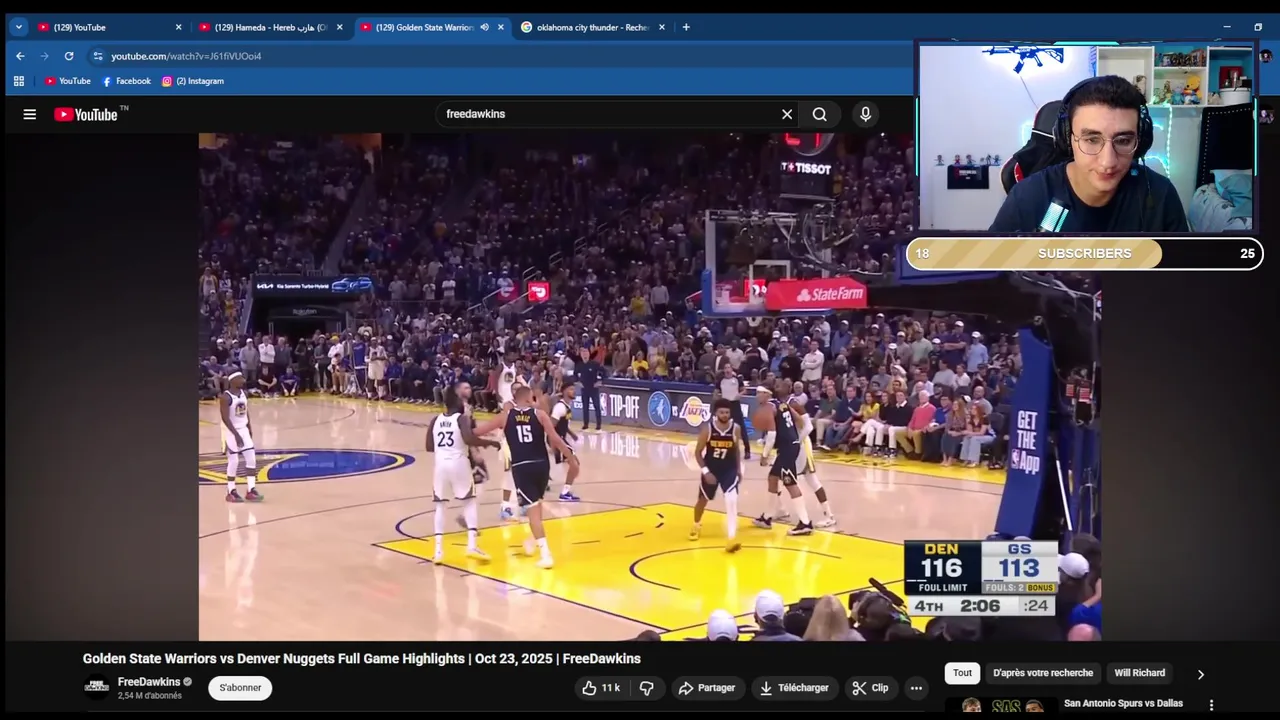Open the YouTube bookmark

pyautogui.click(x=67, y=81)
